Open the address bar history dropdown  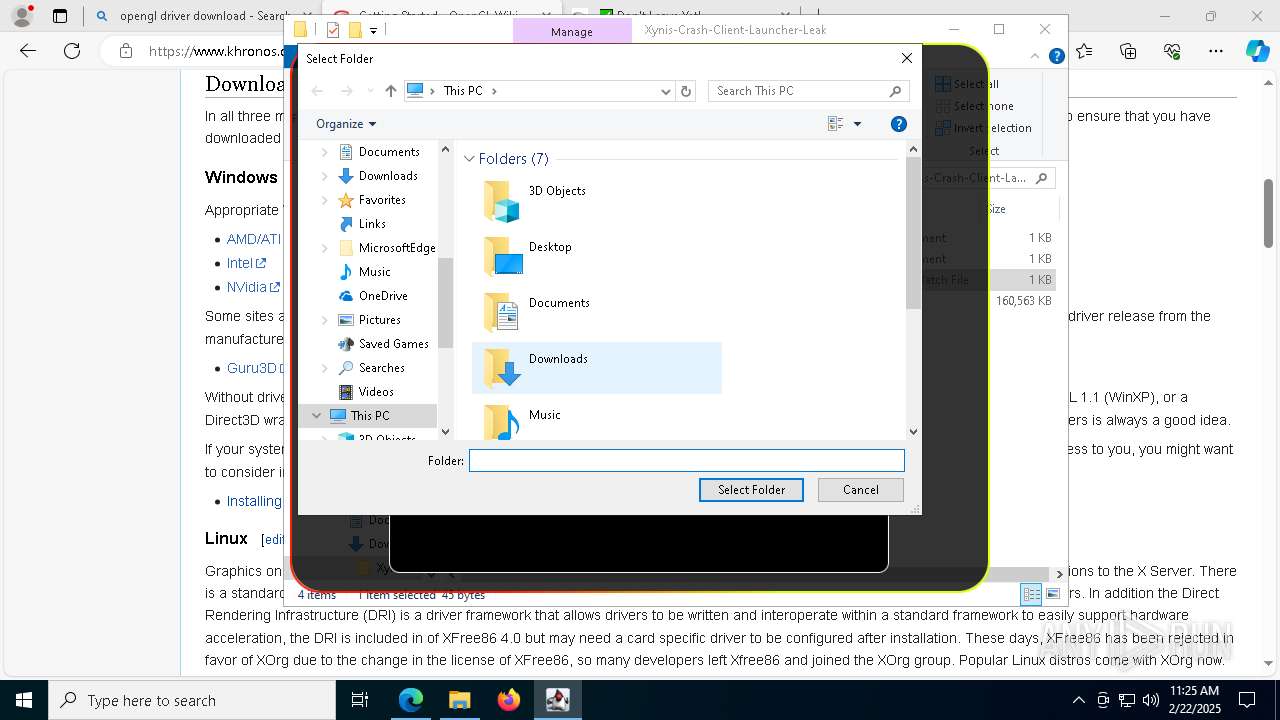point(665,91)
